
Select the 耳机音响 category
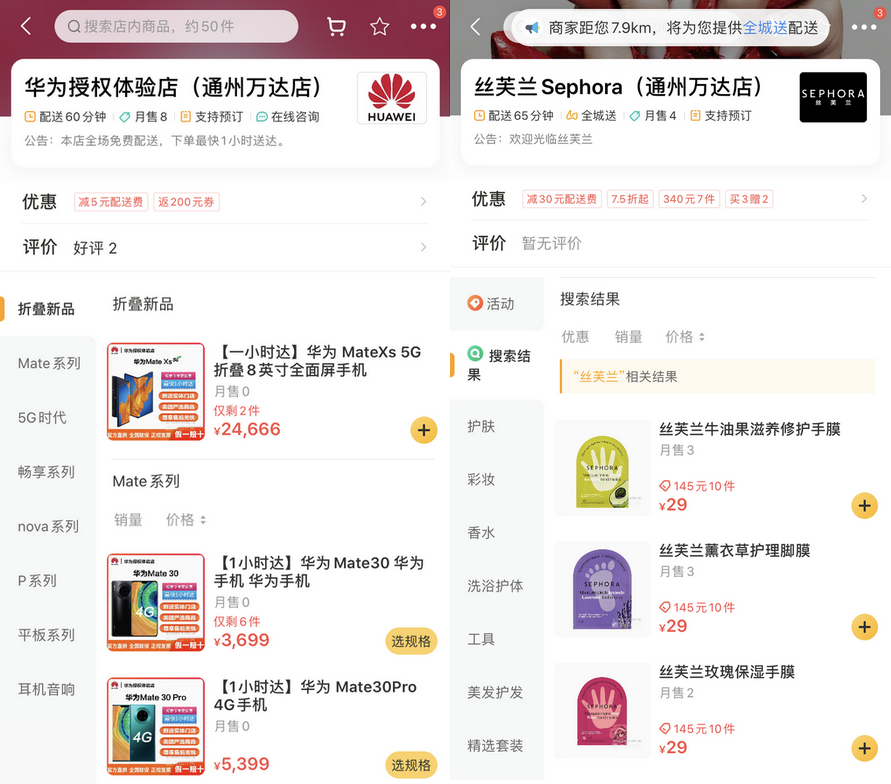pos(47,690)
